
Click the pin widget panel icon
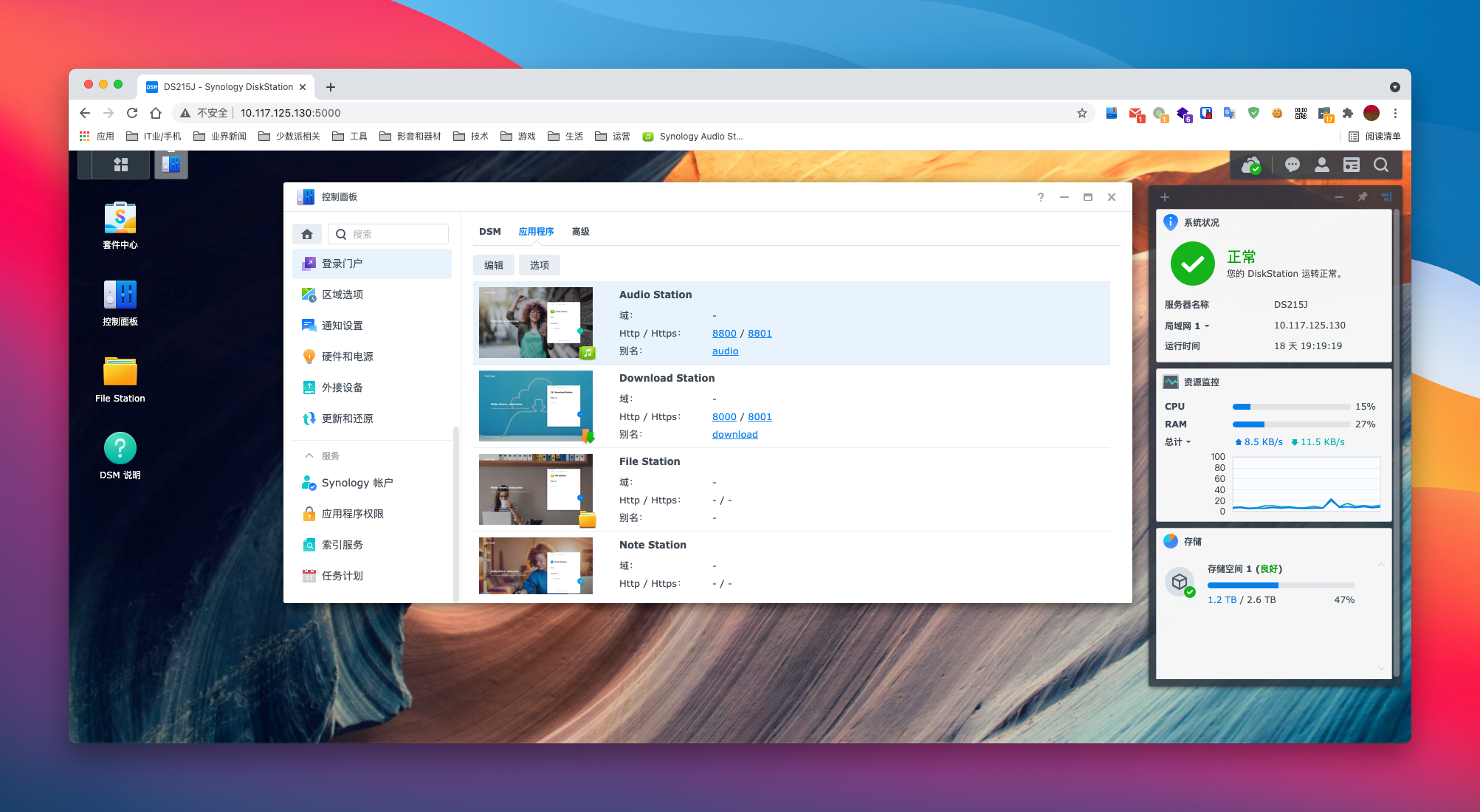(1363, 196)
